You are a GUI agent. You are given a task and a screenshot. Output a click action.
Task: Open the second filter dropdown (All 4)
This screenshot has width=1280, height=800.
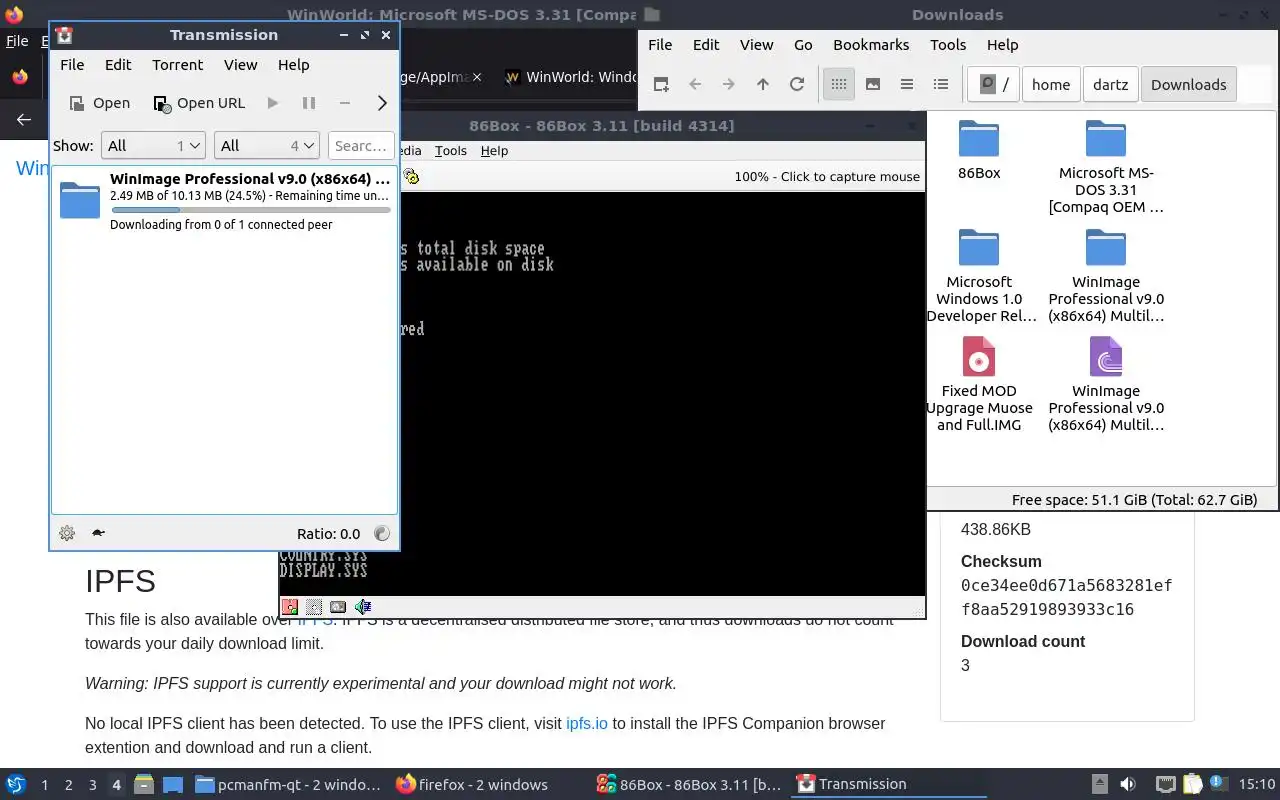click(266, 146)
